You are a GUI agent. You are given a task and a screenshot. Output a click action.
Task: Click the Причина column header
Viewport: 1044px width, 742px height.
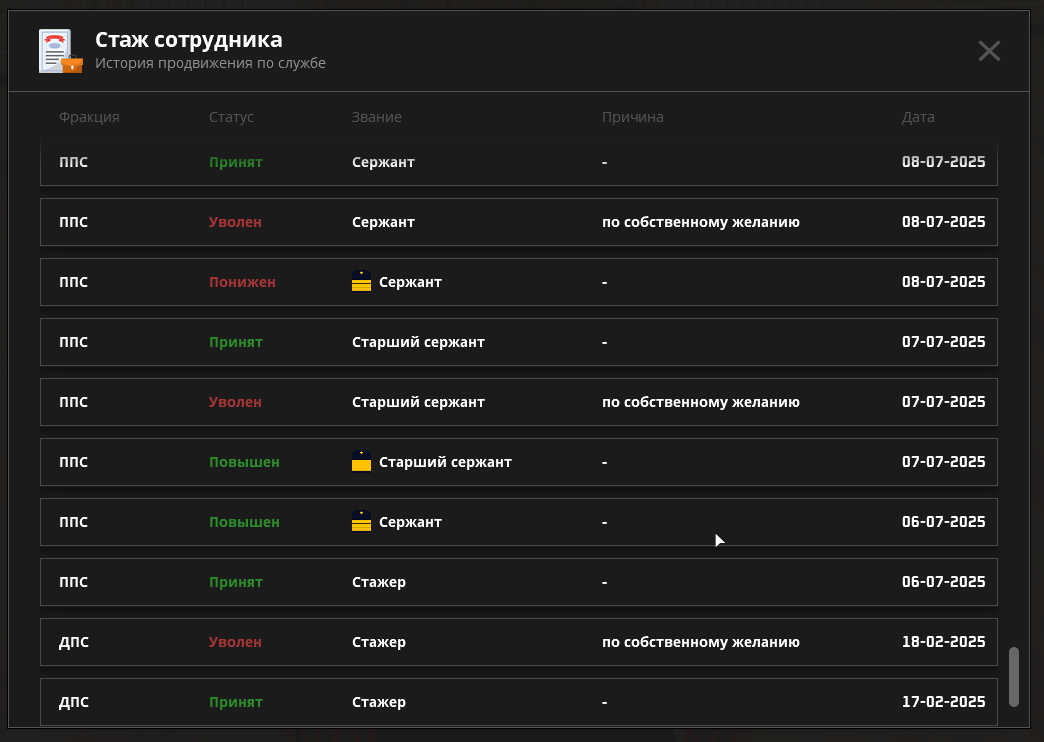click(x=632, y=117)
